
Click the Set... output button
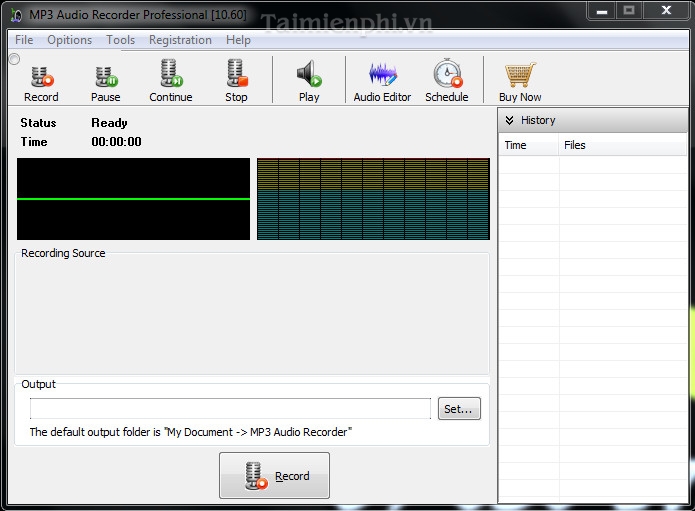click(x=459, y=408)
